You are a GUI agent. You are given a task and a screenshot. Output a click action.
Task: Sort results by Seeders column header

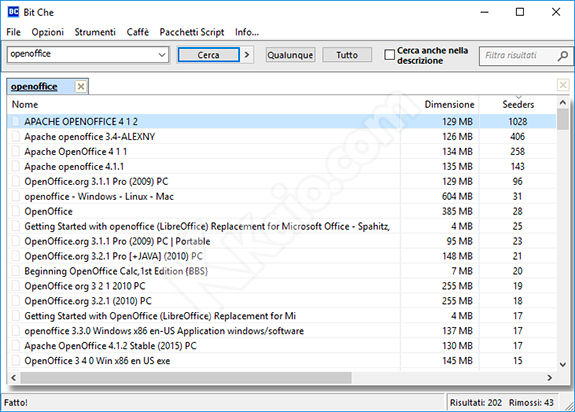518,104
